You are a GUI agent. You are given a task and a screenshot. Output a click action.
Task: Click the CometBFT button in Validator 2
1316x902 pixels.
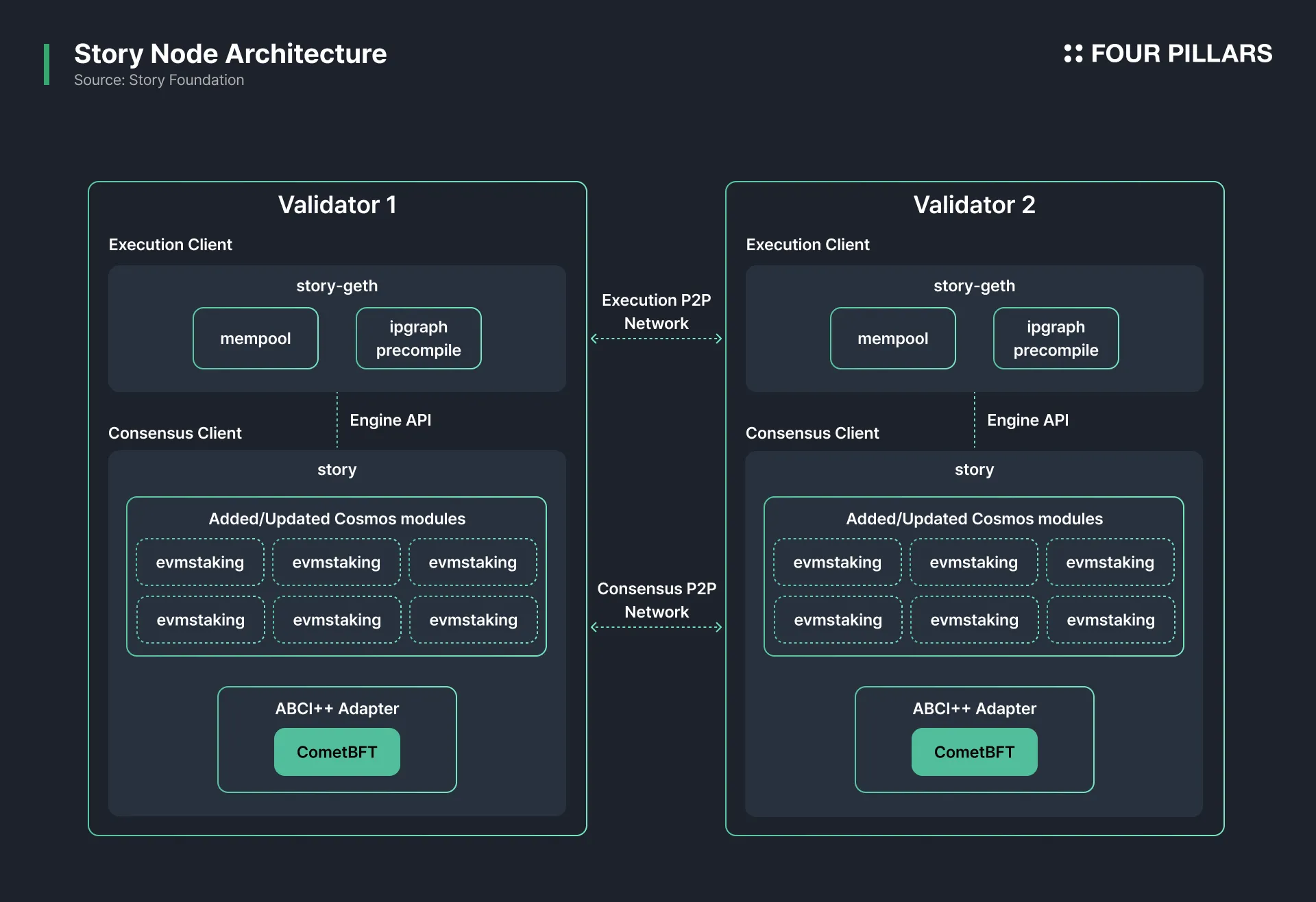click(975, 752)
